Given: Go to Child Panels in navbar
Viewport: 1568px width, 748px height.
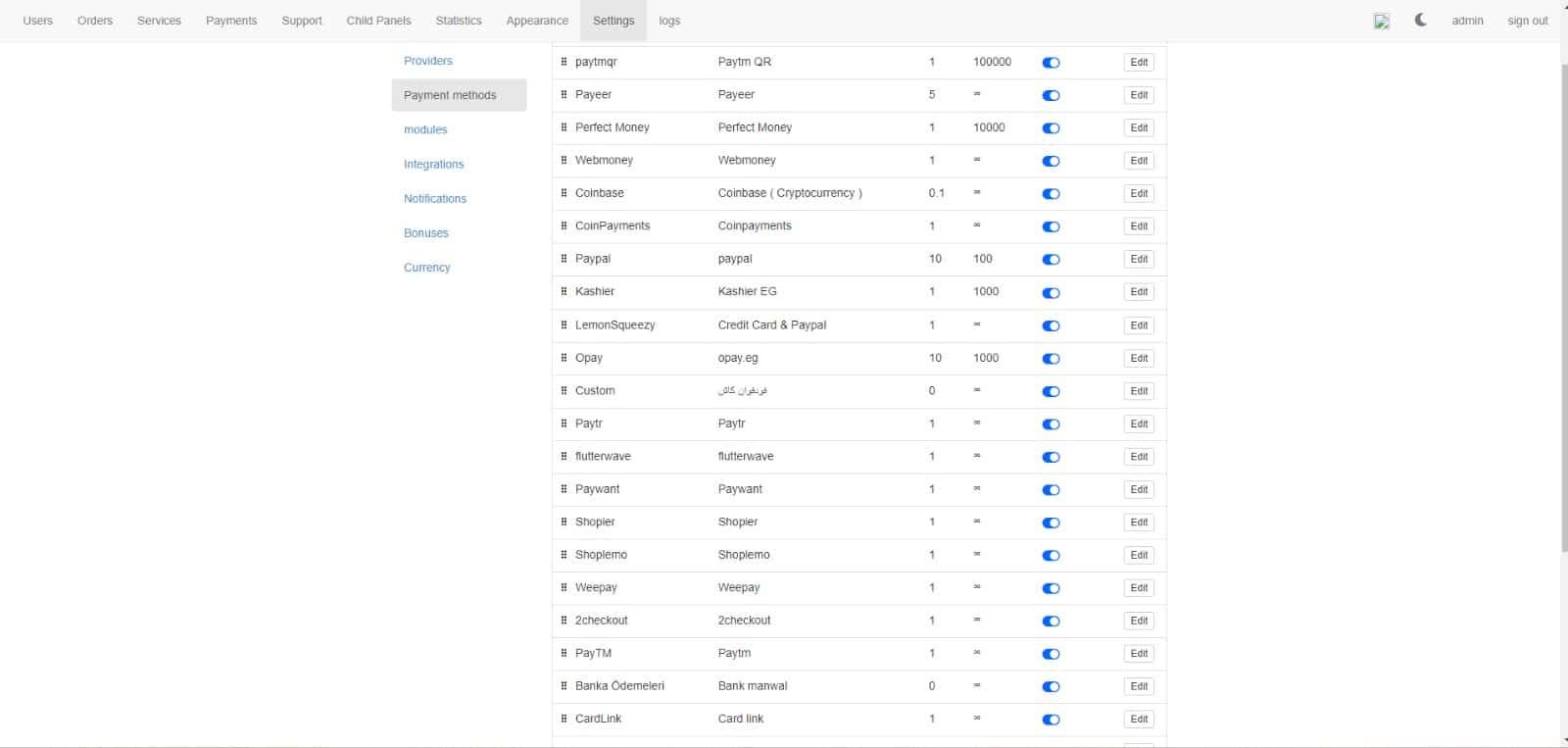Looking at the screenshot, I should [378, 21].
